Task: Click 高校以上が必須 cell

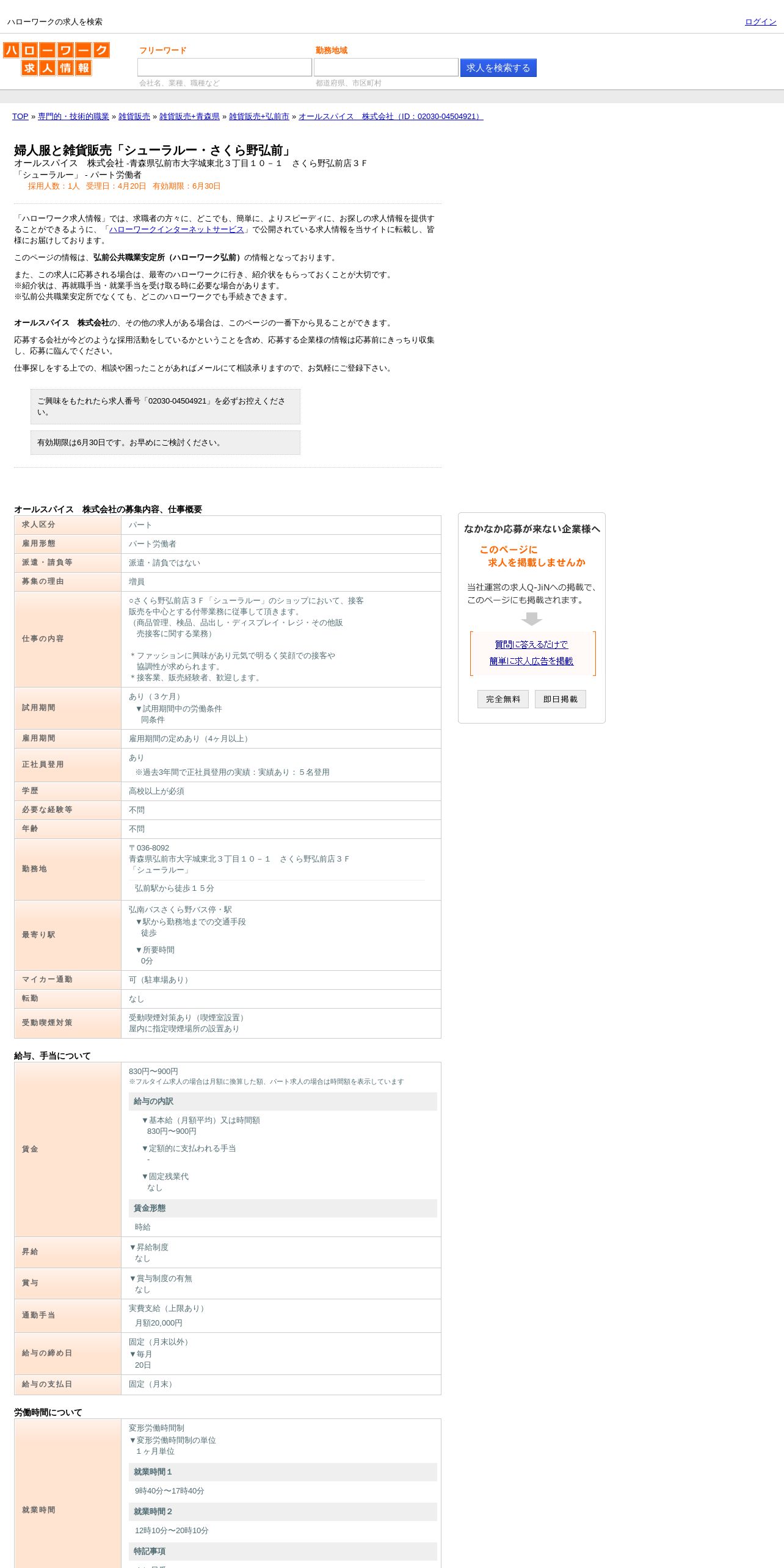Action: [x=281, y=791]
